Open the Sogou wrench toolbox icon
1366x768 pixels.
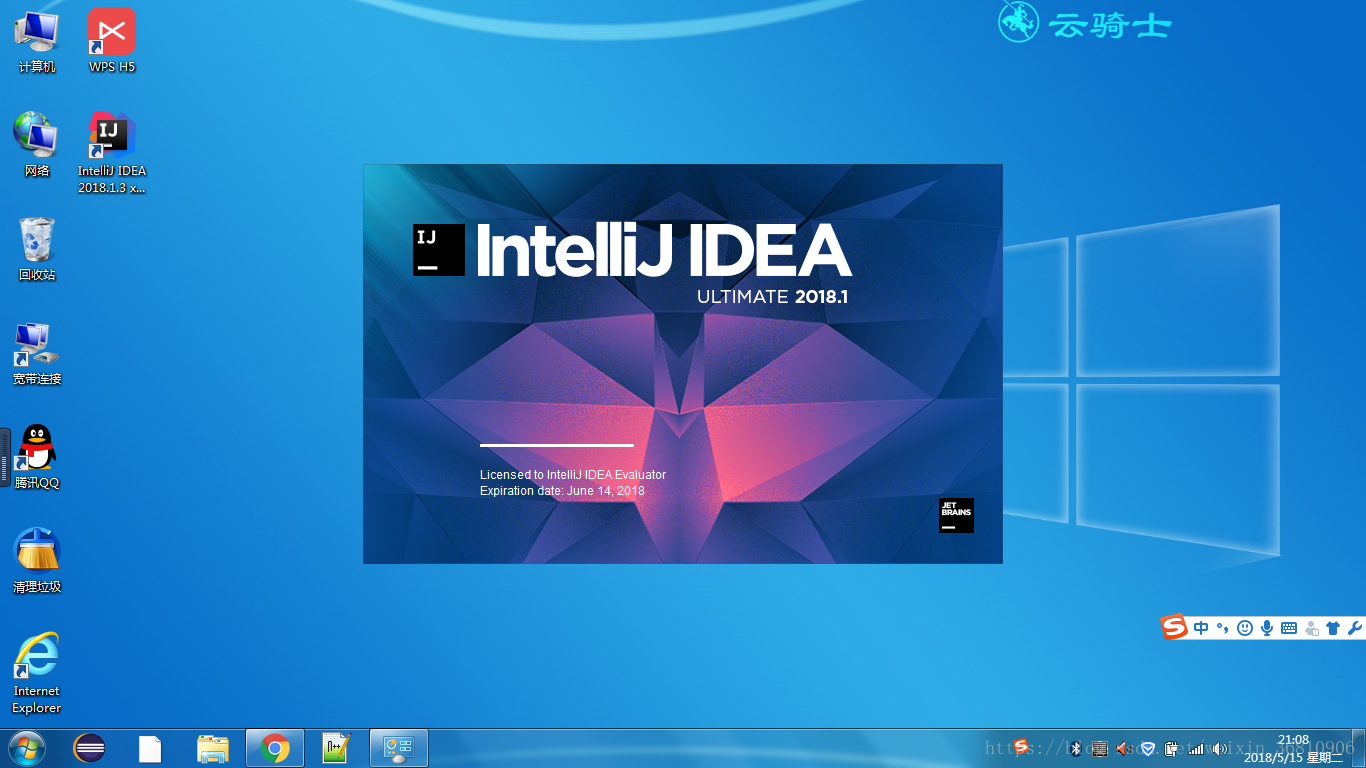(x=1355, y=628)
